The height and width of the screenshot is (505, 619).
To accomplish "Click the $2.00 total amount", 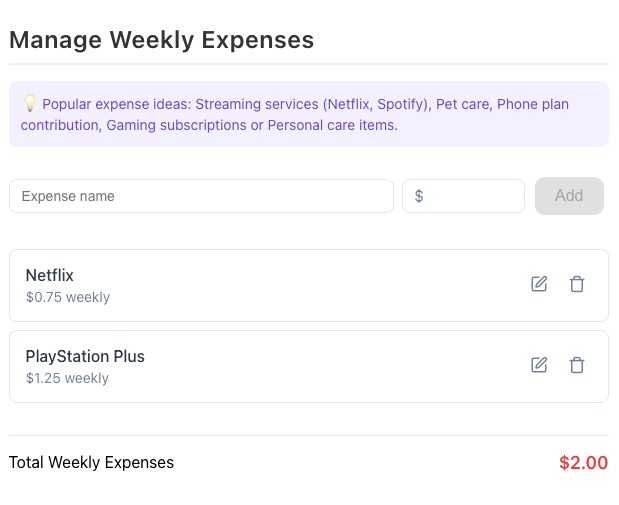I will (583, 463).
